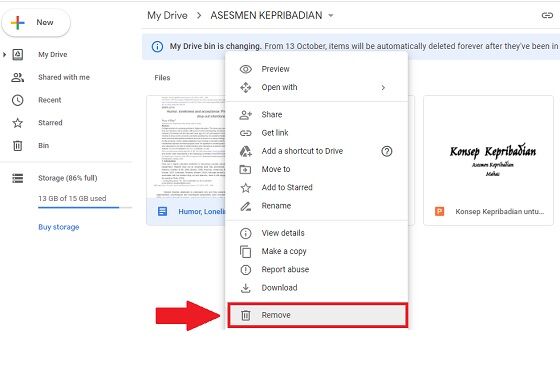Click the 13 GB of 15 GB used text

pyautogui.click(x=72, y=198)
